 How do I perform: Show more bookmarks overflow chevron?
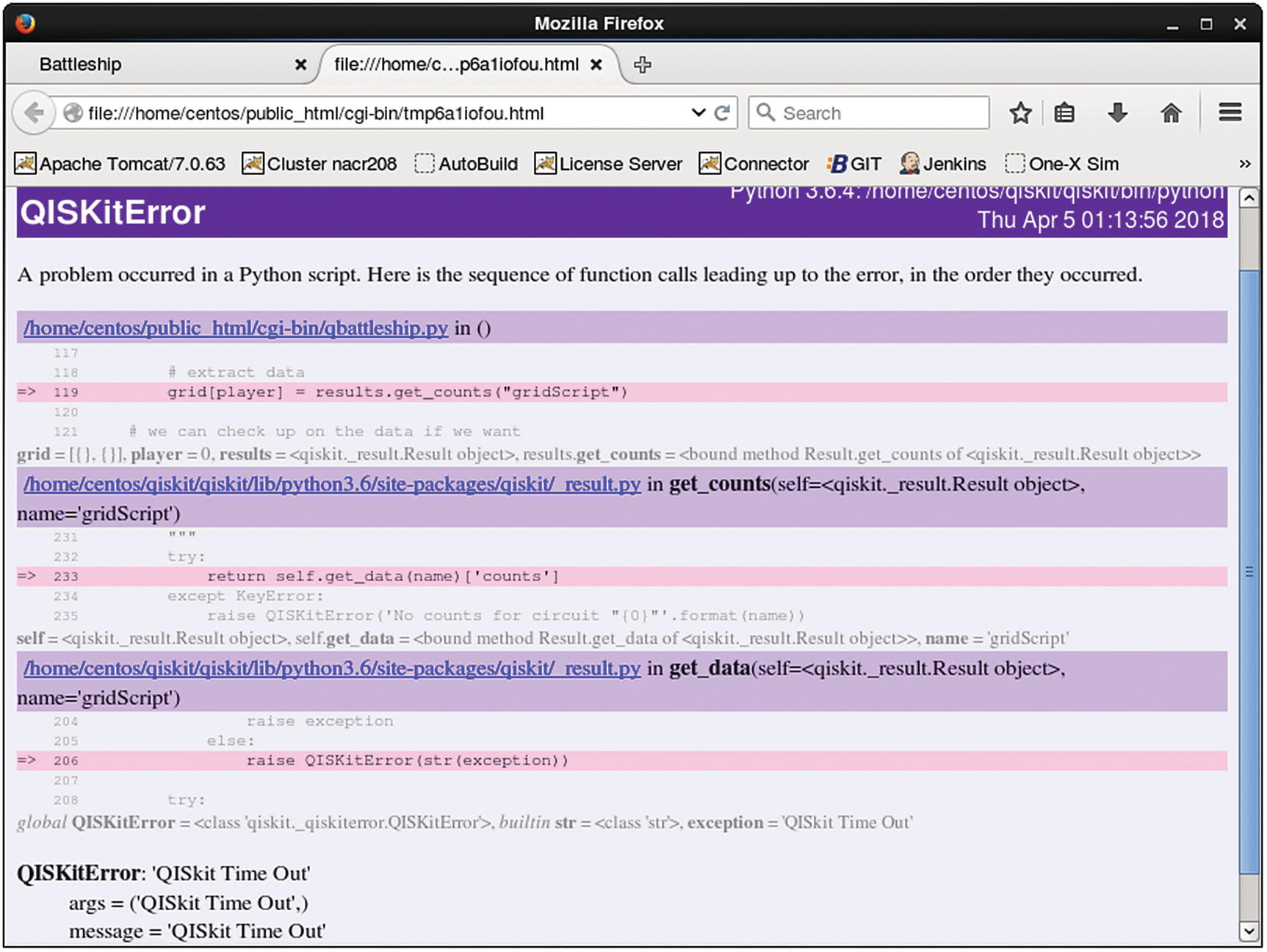[x=1244, y=164]
